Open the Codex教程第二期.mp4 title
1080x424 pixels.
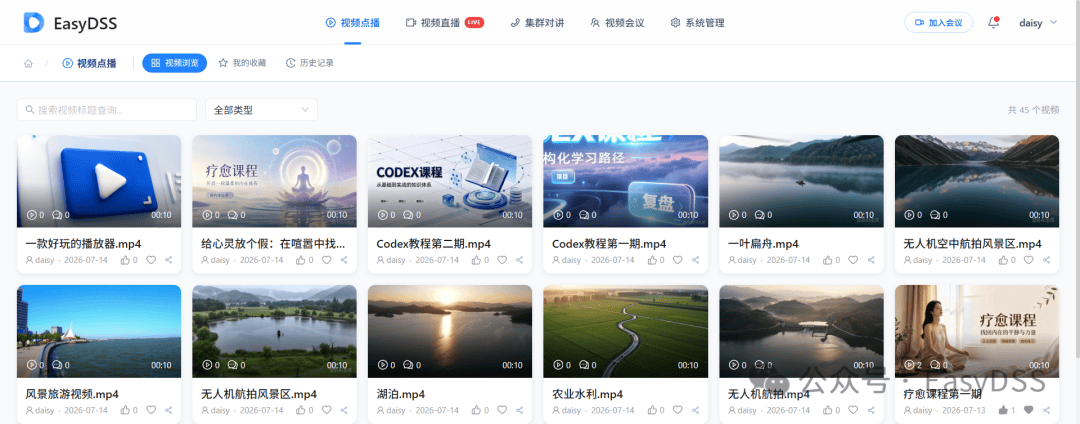pos(433,244)
